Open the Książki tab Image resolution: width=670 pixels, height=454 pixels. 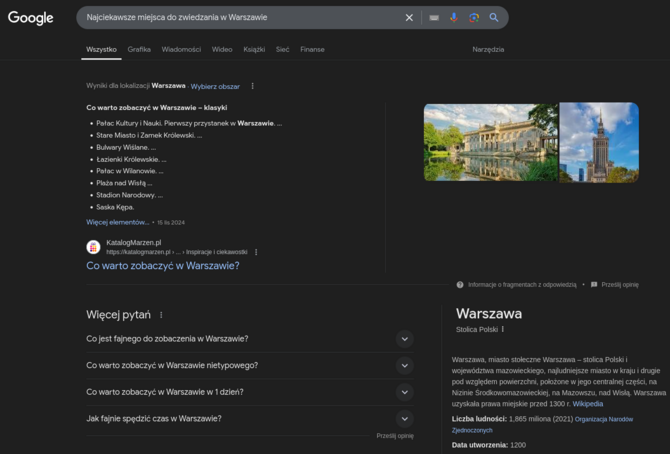pos(254,50)
